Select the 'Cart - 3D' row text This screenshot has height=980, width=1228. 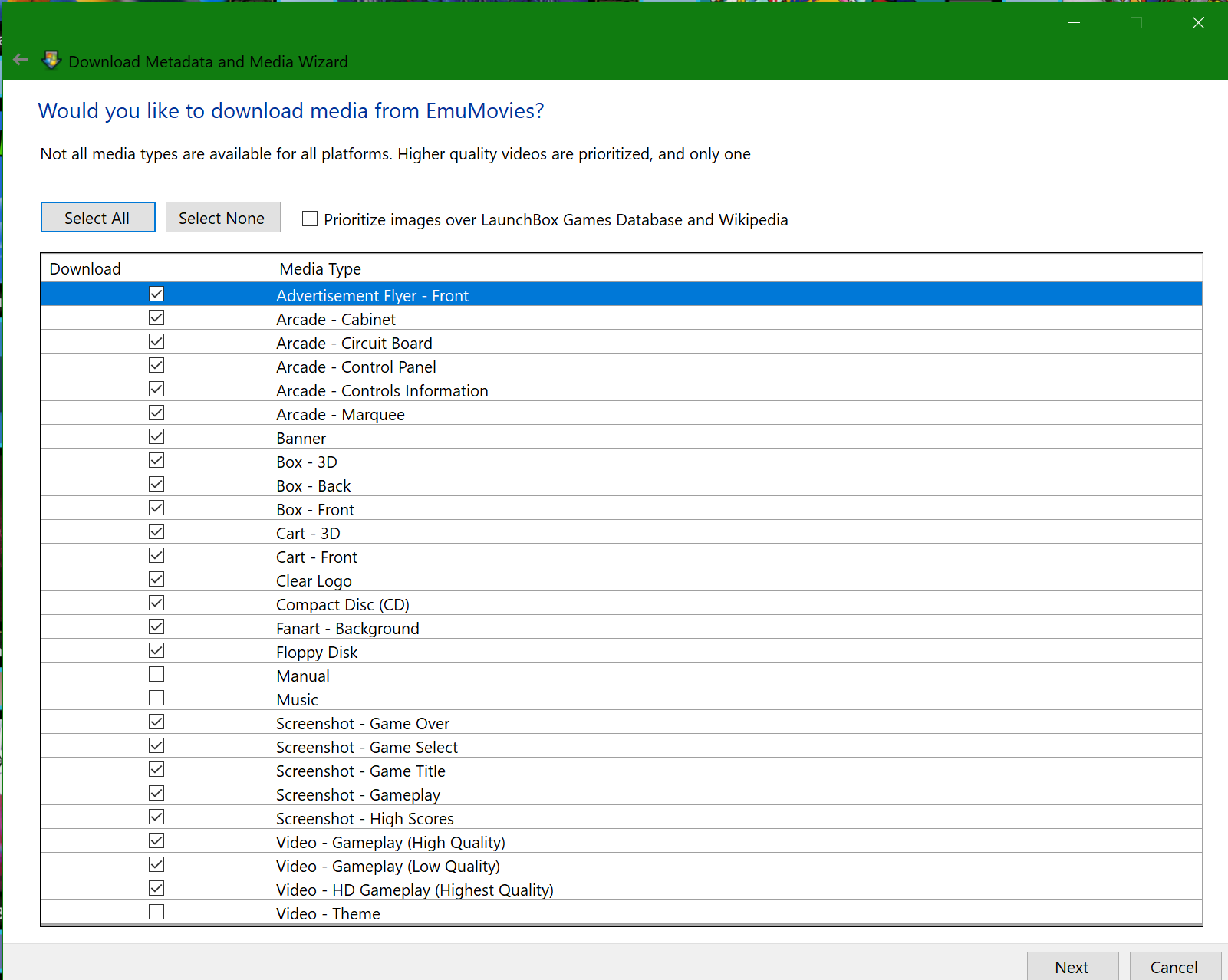(x=308, y=534)
